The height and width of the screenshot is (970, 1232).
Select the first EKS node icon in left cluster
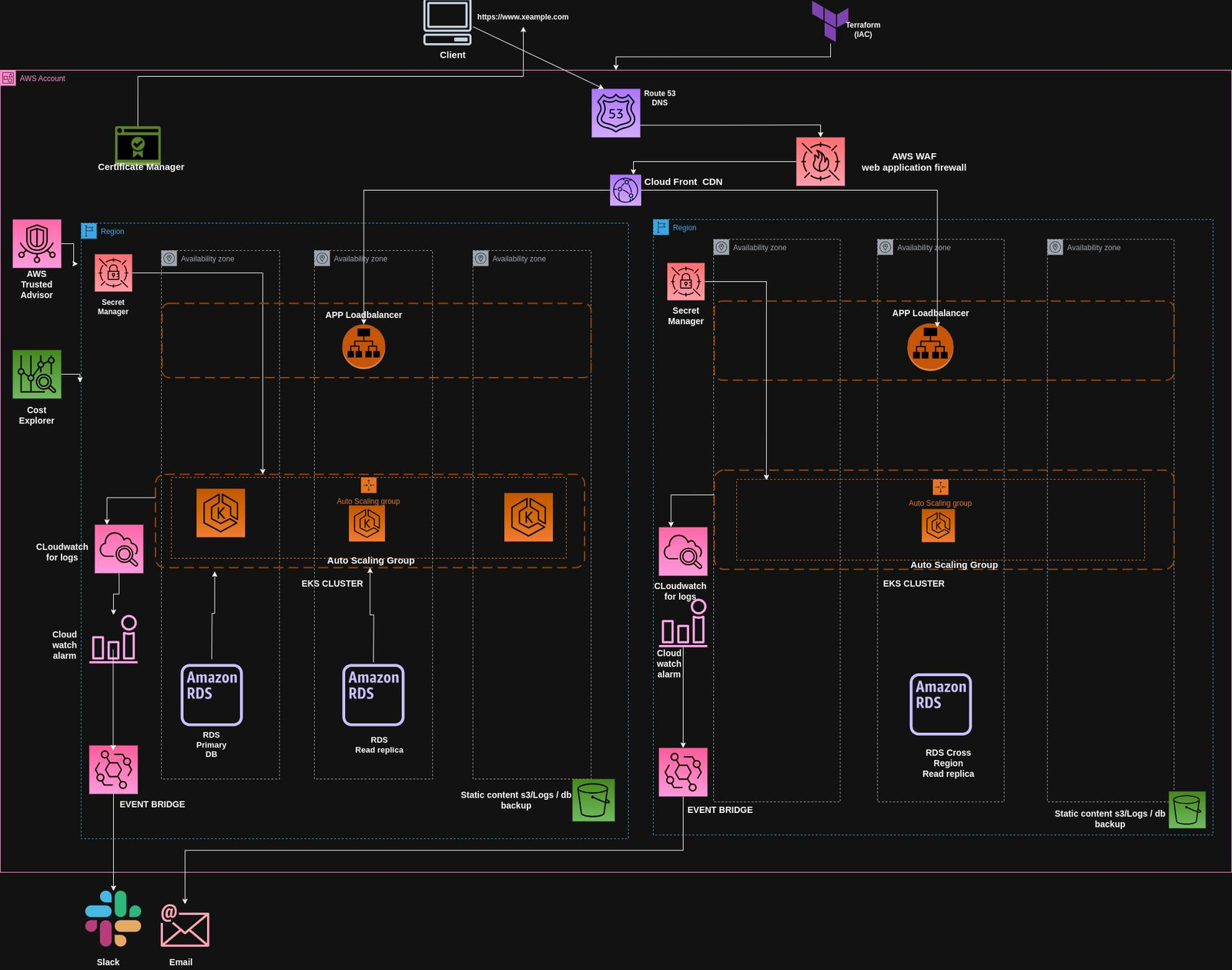point(221,513)
